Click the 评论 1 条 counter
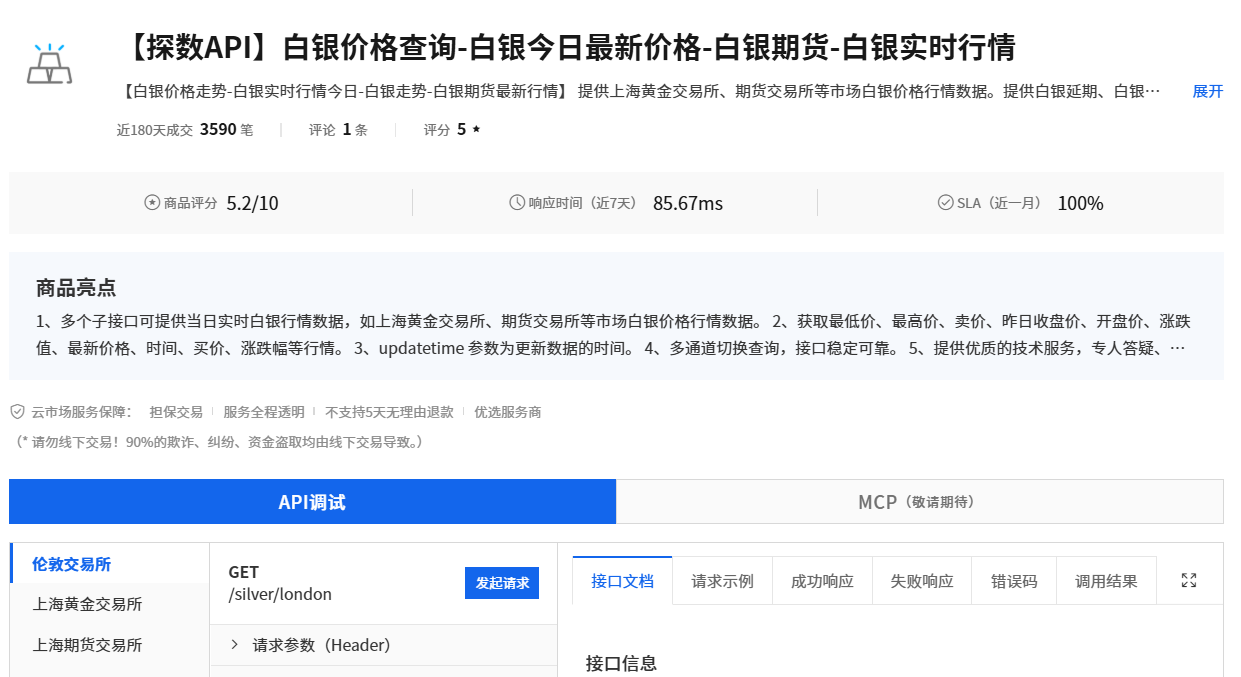The width and height of the screenshot is (1241, 677). coord(338,128)
